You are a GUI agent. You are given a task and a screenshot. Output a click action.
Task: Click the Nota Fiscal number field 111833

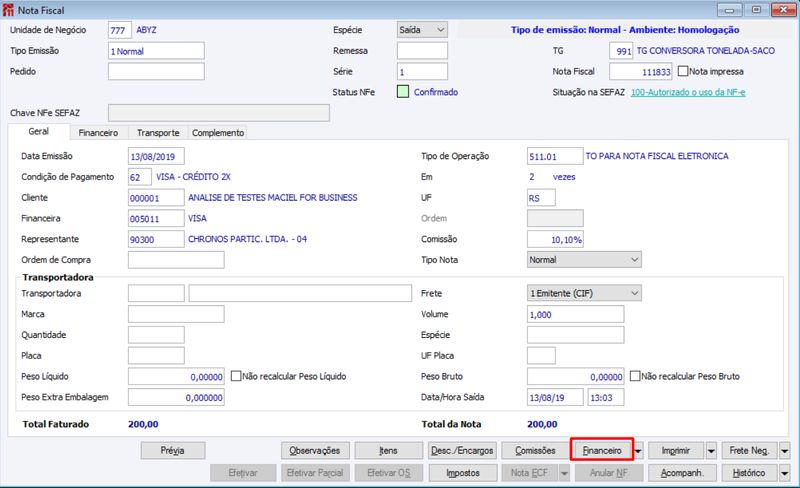(x=641, y=71)
